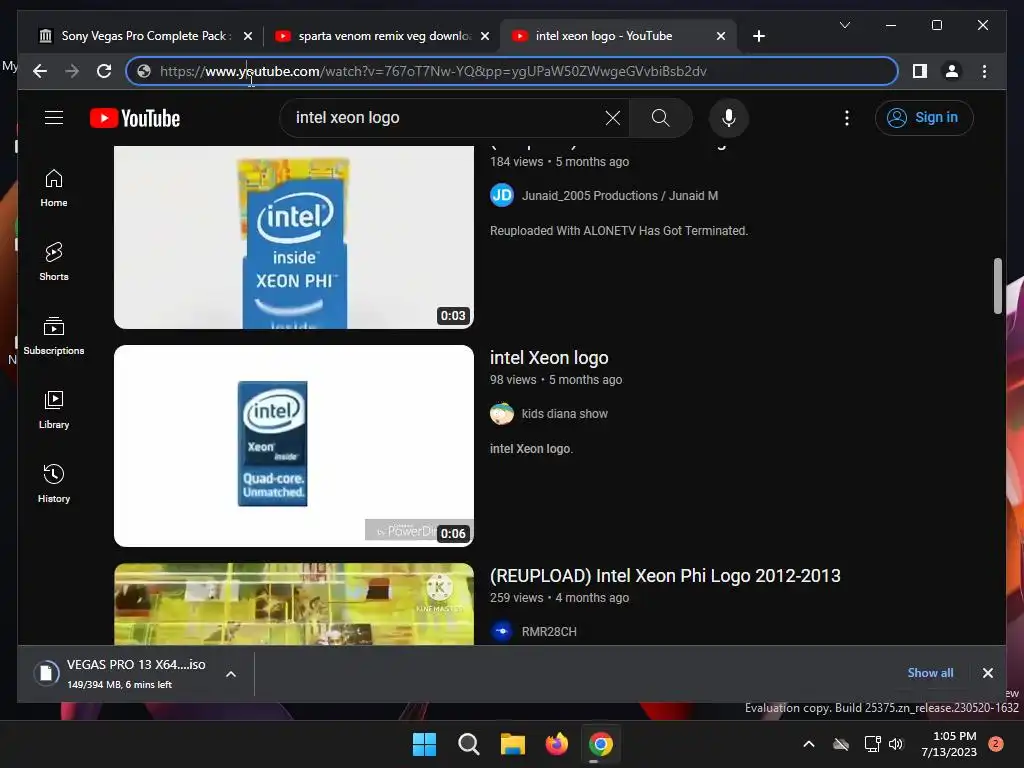The image size is (1024, 768).
Task: Open Subscriptions in the sidebar
Action: click(54, 336)
